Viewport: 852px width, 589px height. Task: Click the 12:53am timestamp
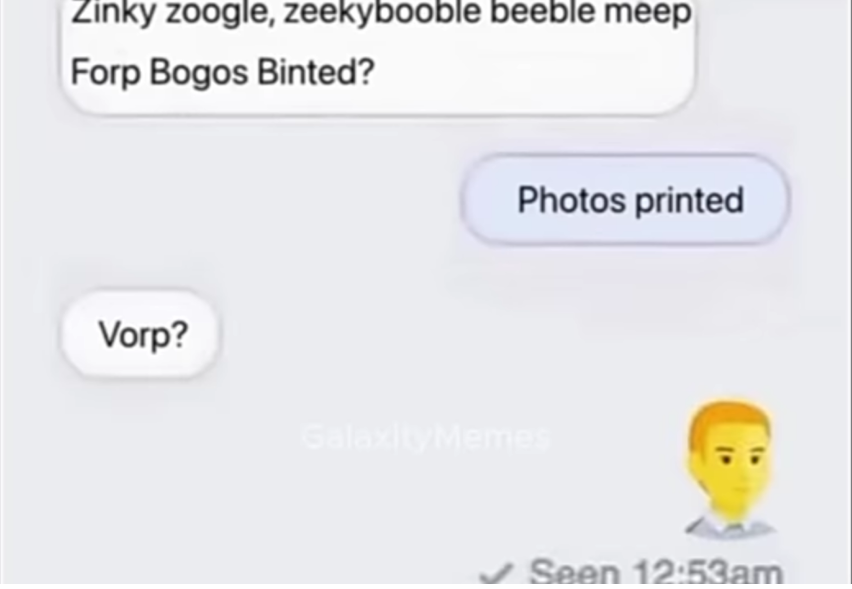click(x=708, y=573)
